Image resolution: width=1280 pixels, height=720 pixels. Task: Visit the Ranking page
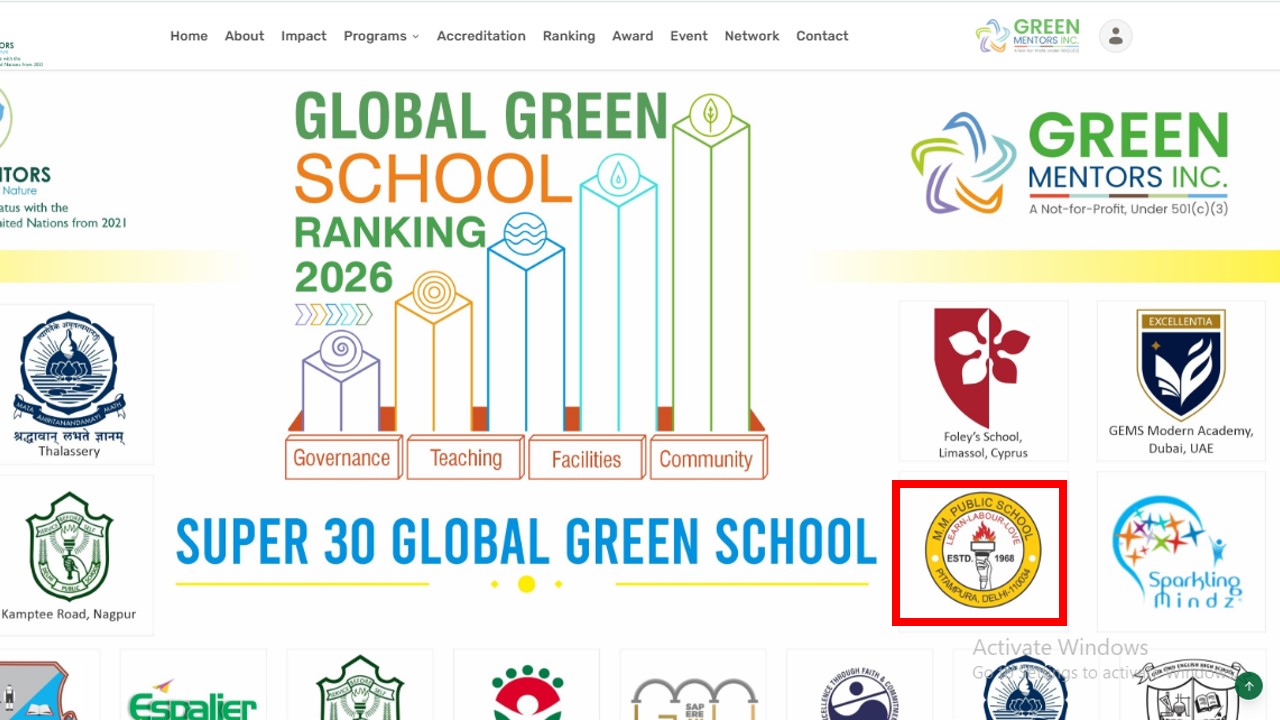(x=569, y=36)
